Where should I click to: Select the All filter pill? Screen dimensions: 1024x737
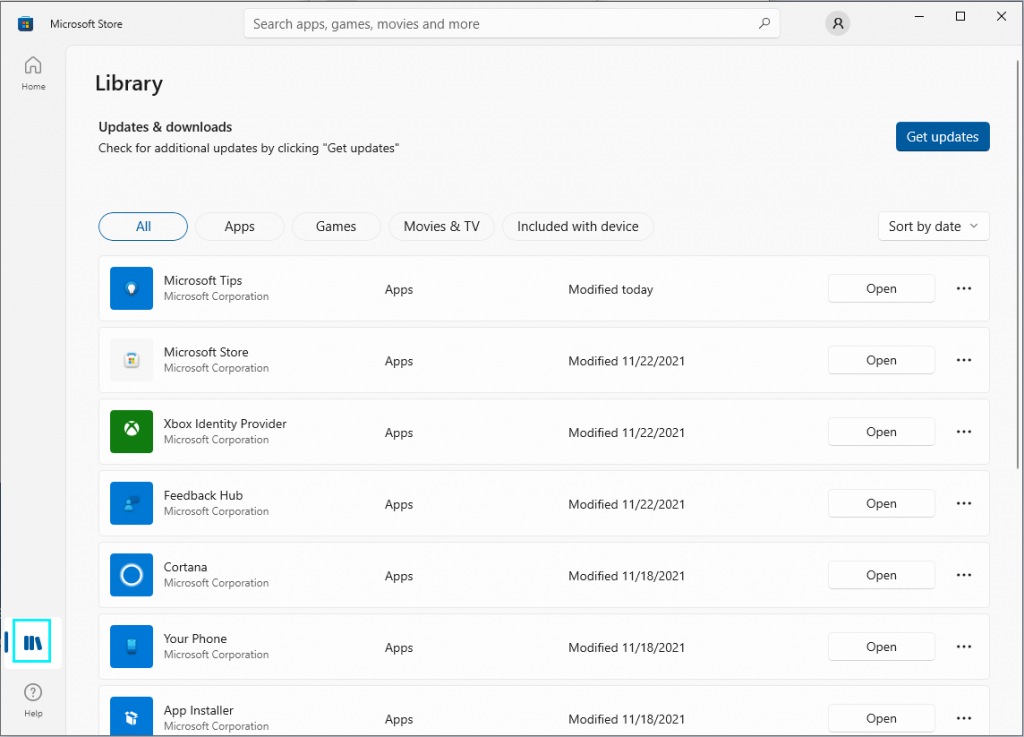pos(142,226)
